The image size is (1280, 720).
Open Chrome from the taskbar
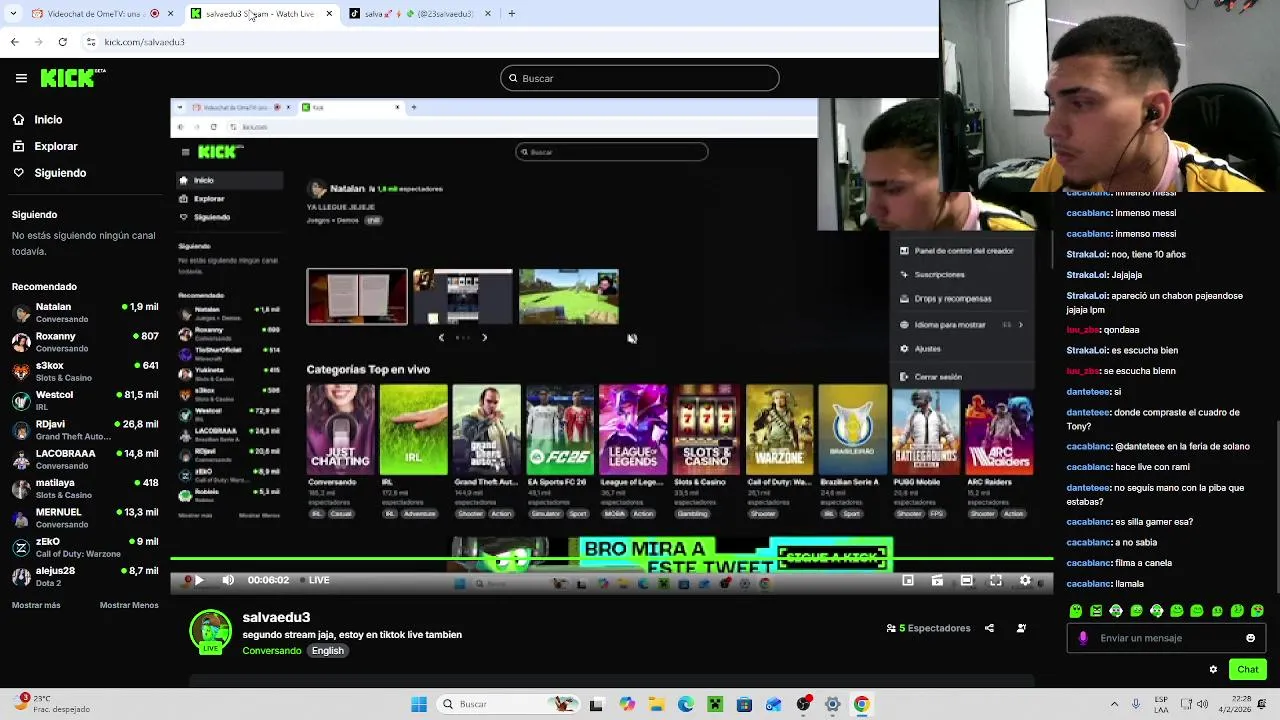pyautogui.click(x=861, y=704)
